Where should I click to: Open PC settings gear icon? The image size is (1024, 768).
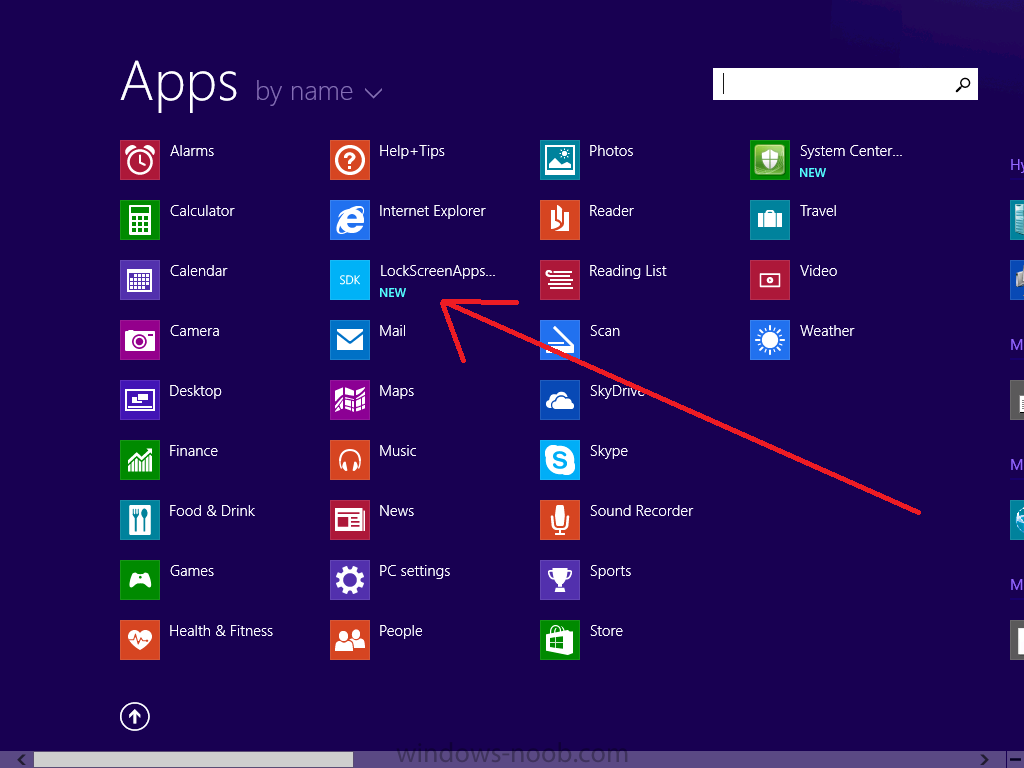(x=350, y=581)
